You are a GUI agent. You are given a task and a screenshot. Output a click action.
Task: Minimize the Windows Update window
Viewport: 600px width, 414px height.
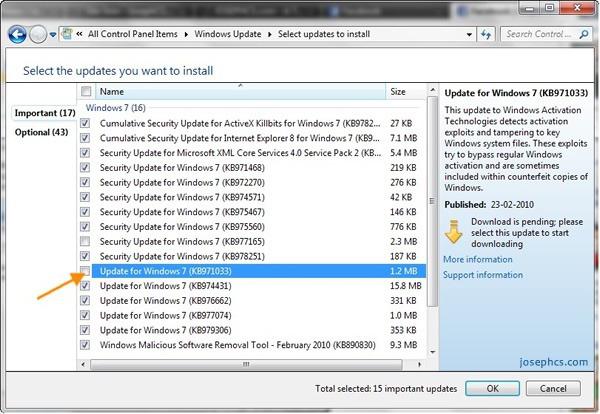(x=530, y=8)
